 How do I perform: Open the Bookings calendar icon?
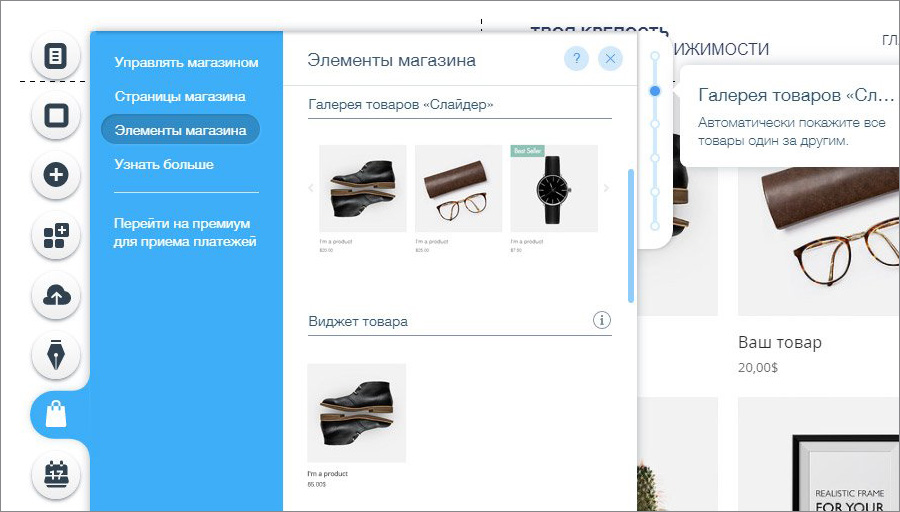pos(56,475)
